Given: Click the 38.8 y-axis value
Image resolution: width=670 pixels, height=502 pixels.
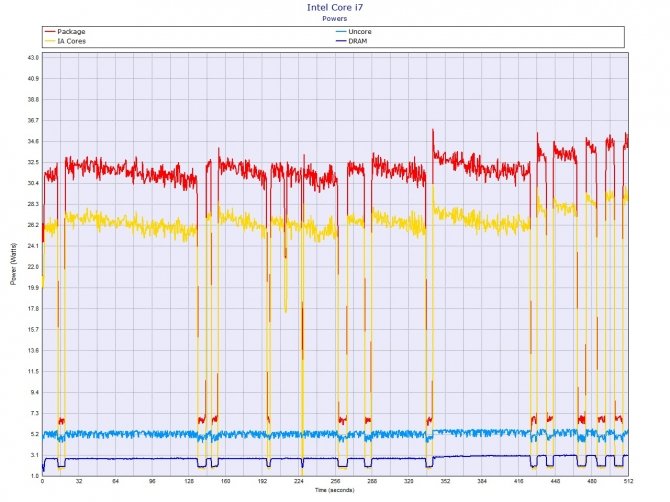Looking at the screenshot, I should (x=34, y=99).
